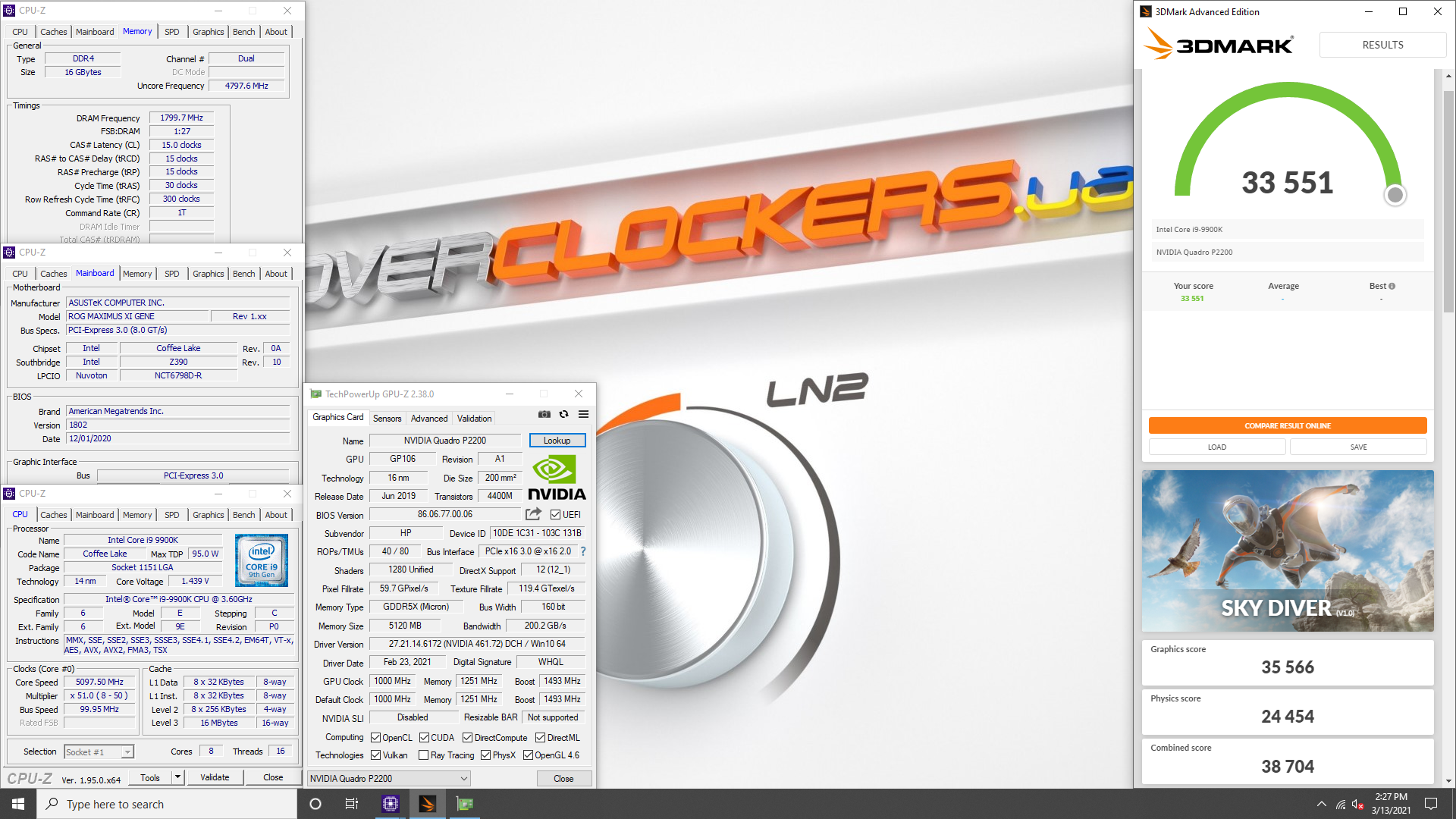Click the 3DMark vertical scrollbar thumb
This screenshot has width=1456, height=819.
(x=1448, y=201)
